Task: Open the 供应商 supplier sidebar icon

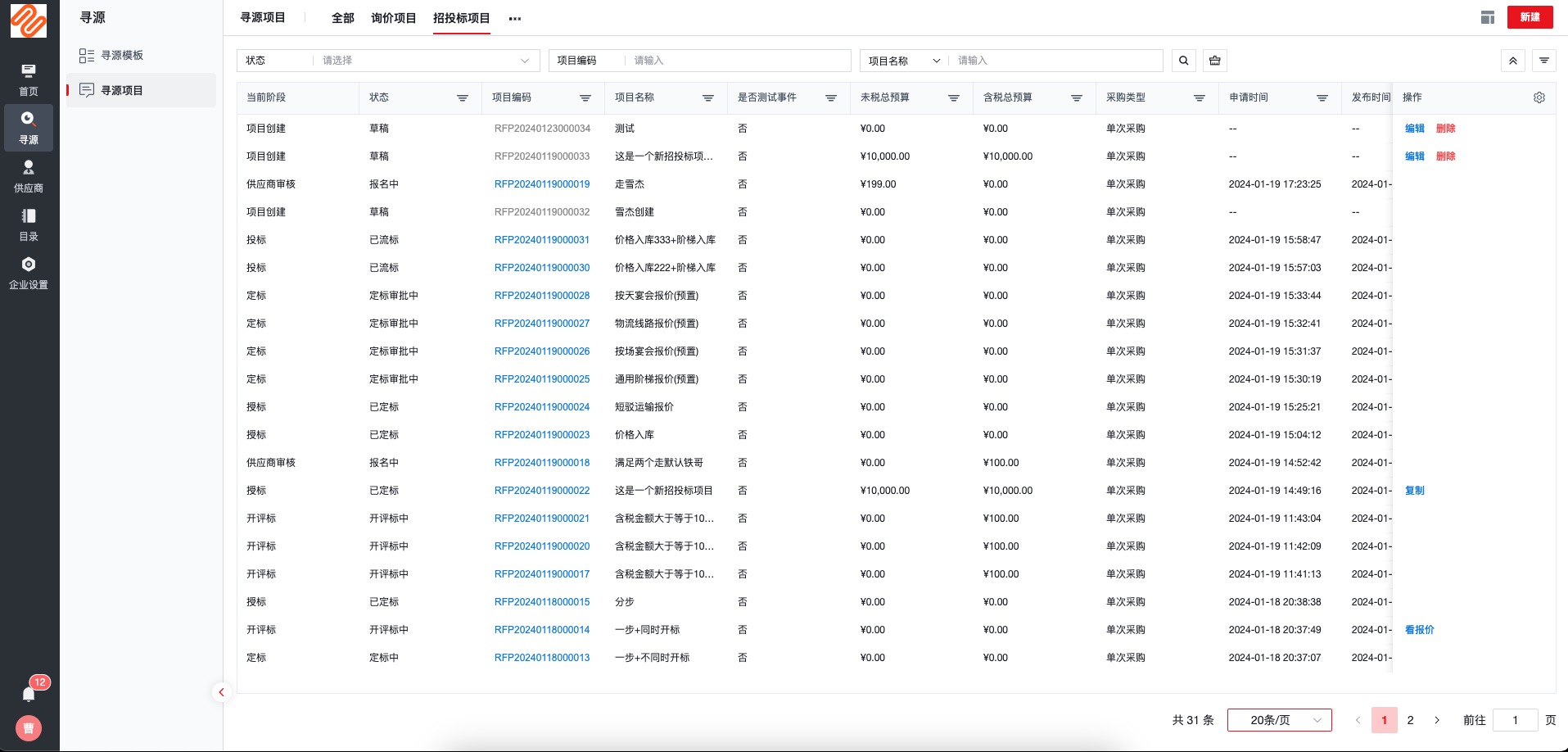Action: pos(29,176)
